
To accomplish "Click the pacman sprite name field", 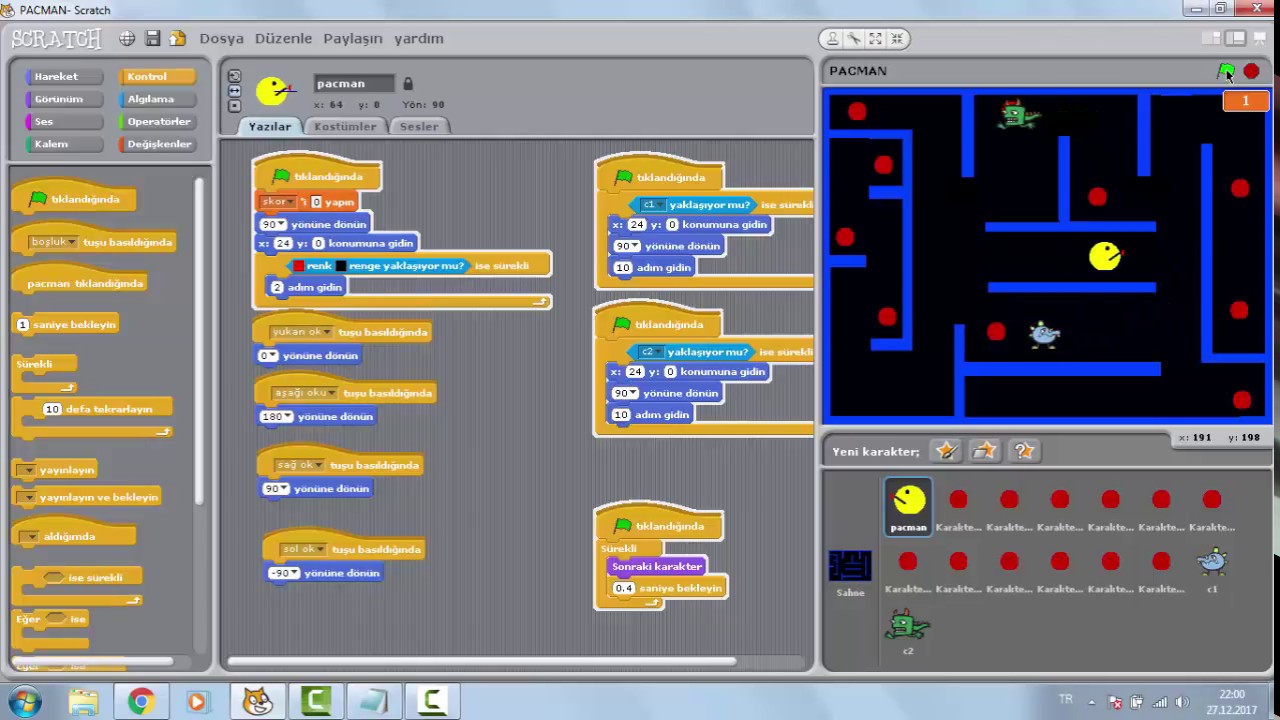I will tap(355, 83).
